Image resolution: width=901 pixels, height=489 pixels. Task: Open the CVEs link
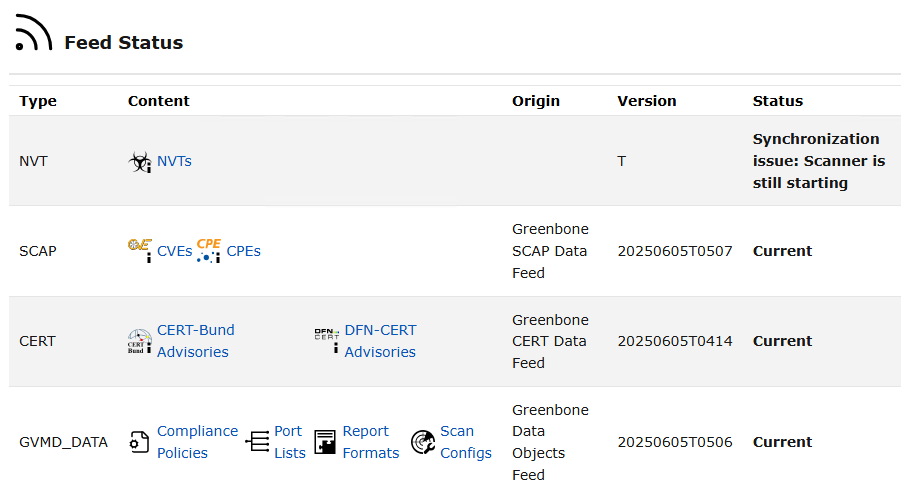coord(174,251)
